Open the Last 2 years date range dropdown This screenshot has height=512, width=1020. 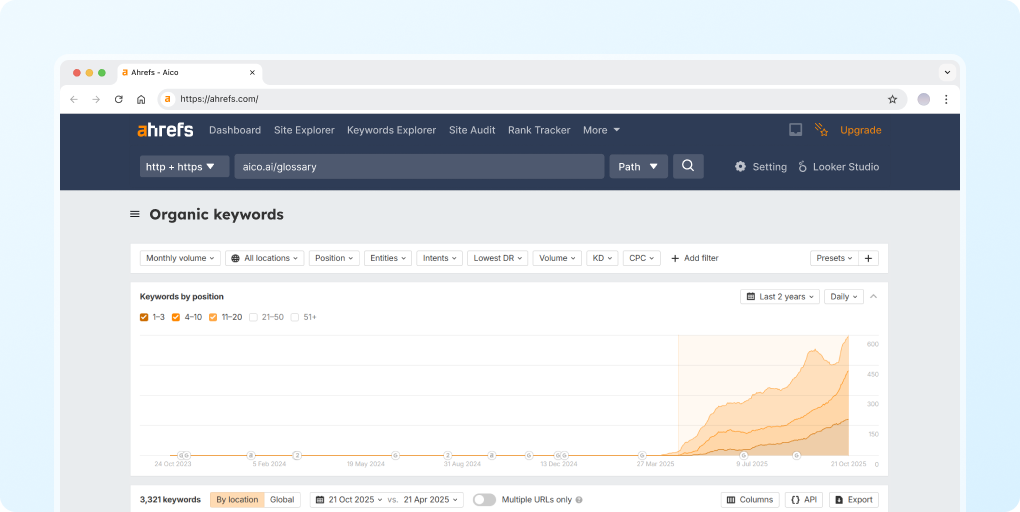pyautogui.click(x=780, y=297)
